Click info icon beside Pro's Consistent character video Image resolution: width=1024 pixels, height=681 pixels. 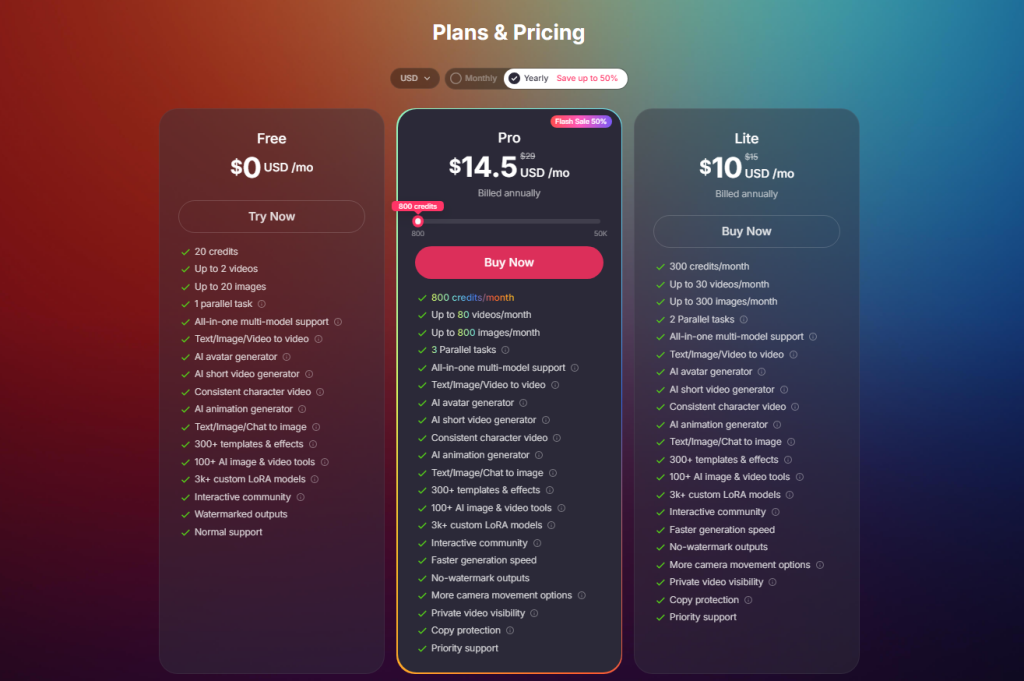[557, 438]
